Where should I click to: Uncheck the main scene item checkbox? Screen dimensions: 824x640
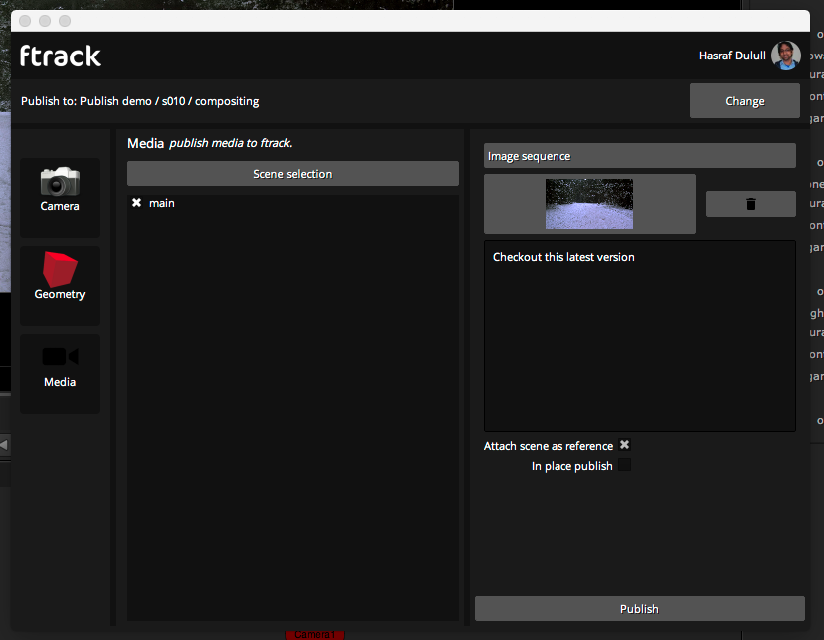point(137,203)
